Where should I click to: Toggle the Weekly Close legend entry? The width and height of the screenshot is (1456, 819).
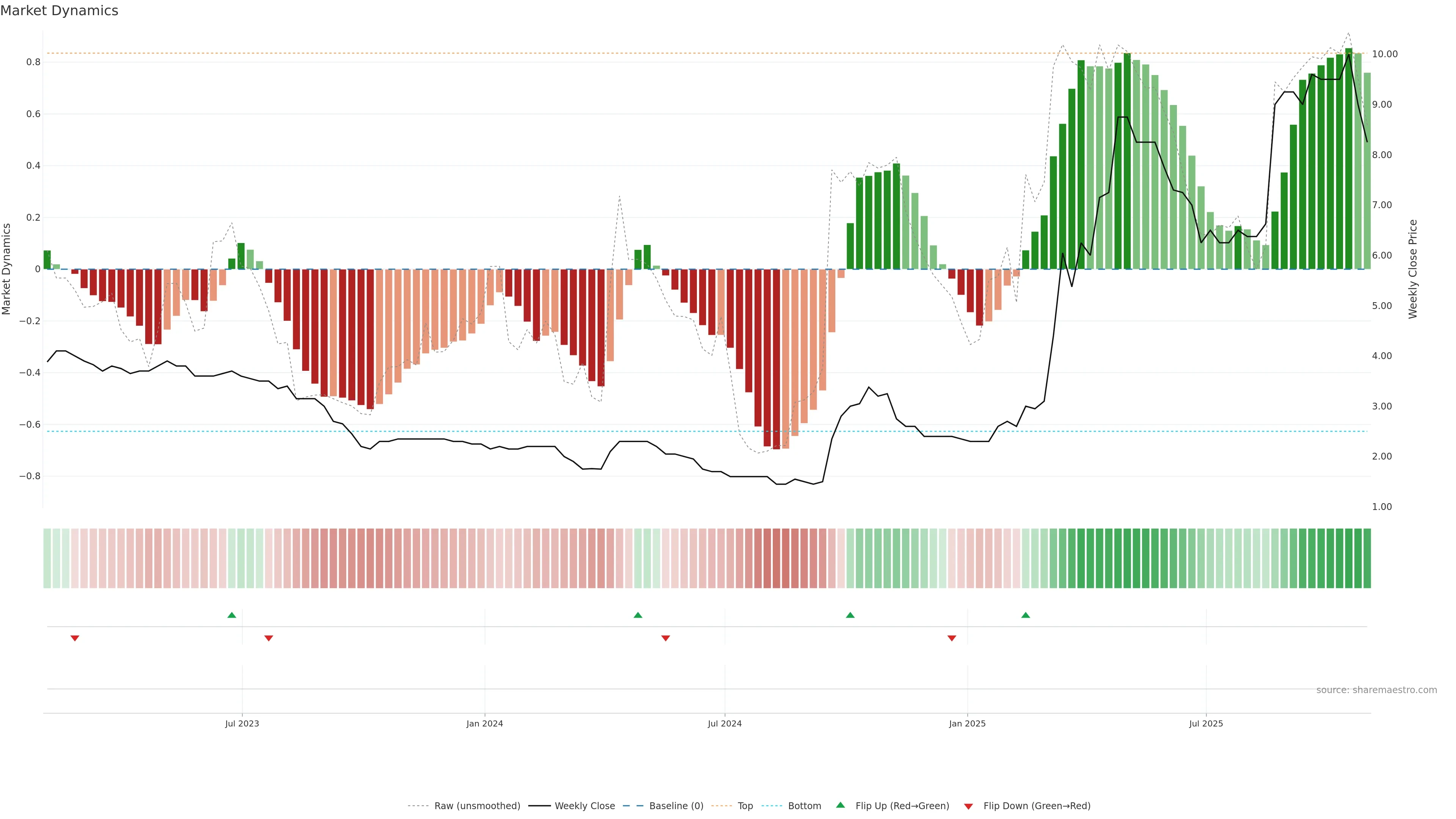click(584, 806)
